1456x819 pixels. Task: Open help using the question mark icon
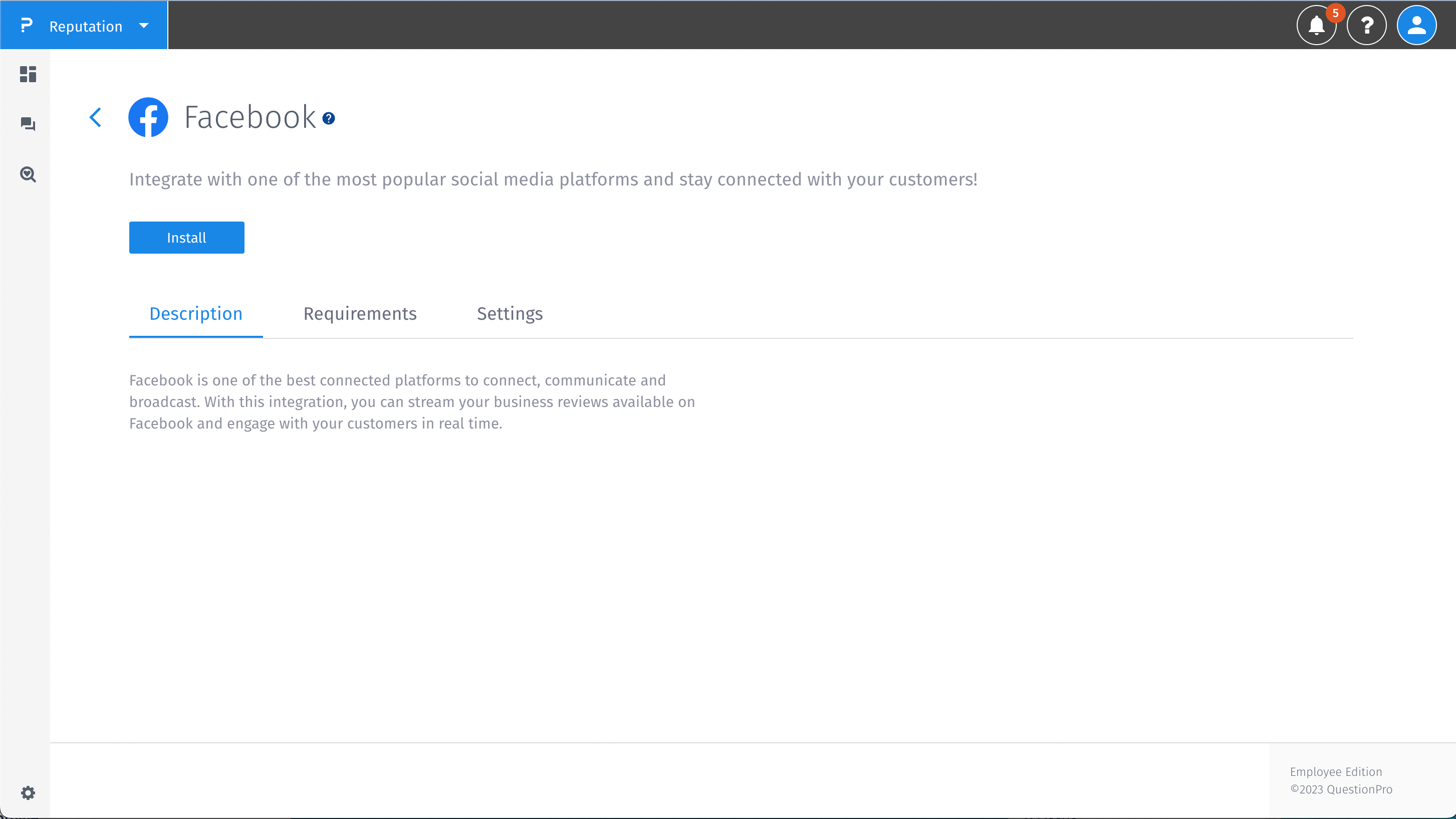1367,25
